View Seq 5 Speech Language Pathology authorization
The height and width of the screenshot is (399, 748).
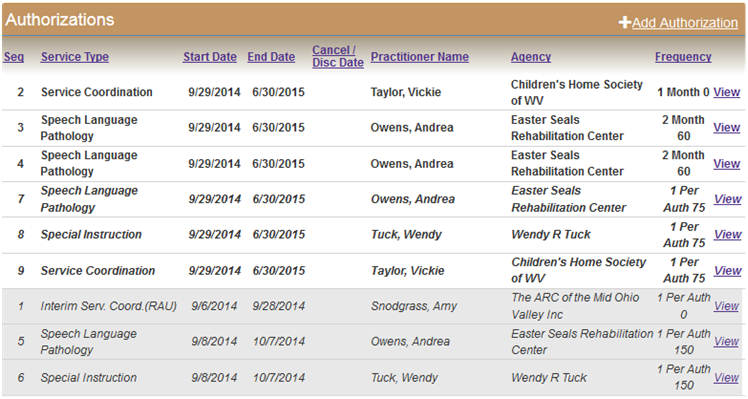[727, 341]
